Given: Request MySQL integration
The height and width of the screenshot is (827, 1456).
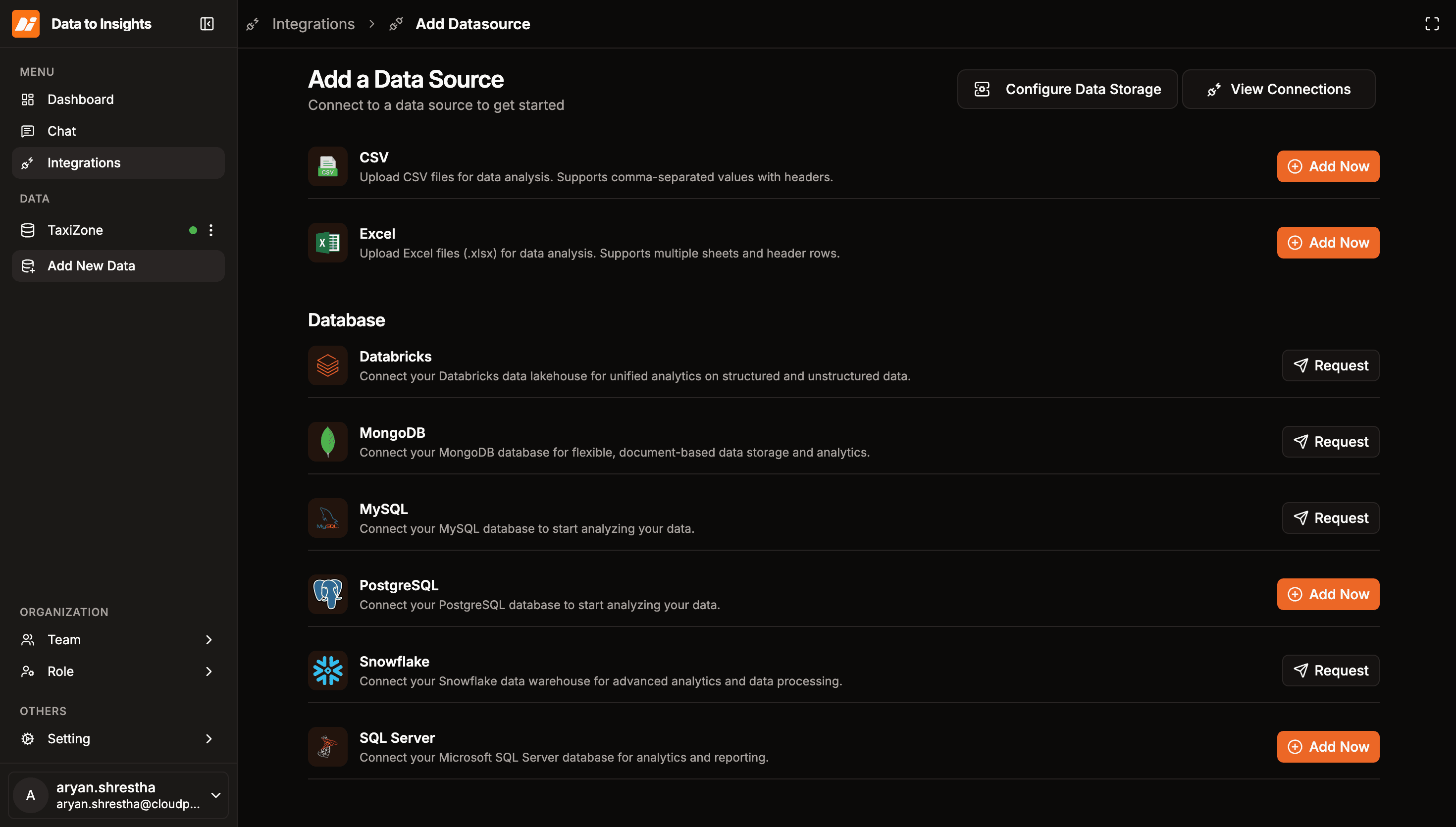Looking at the screenshot, I should (x=1331, y=517).
